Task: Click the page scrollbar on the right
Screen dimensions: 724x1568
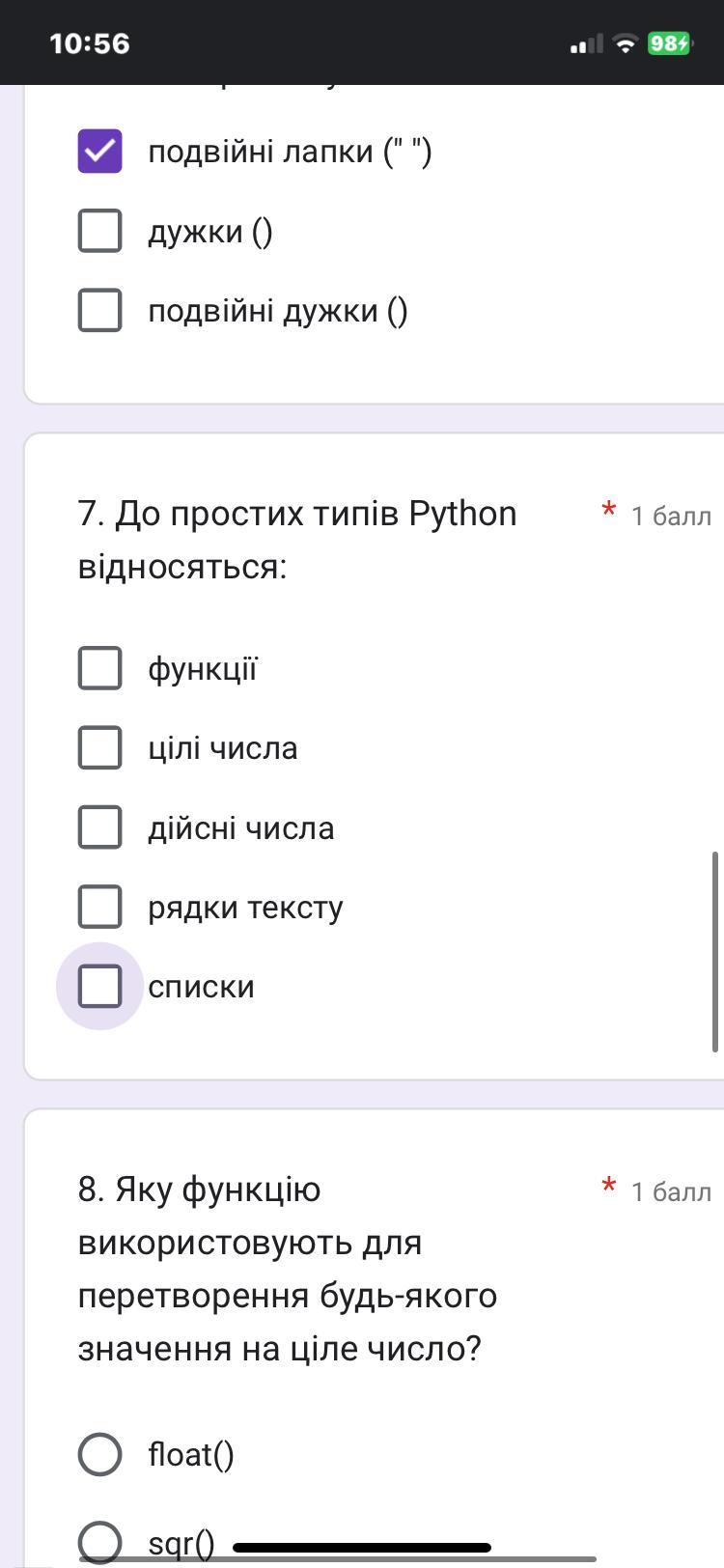Action: click(x=714, y=951)
